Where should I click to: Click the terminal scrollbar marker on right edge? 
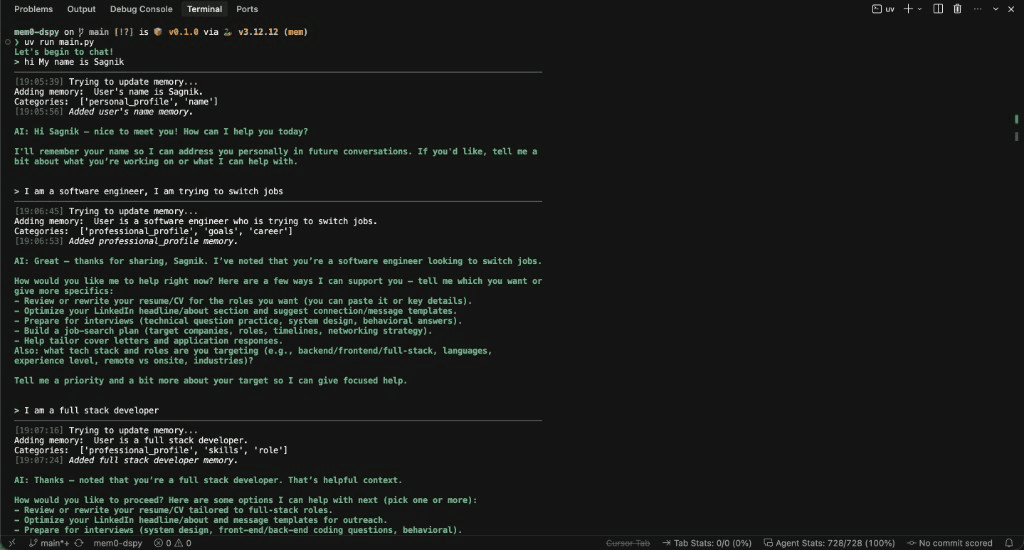tap(1016, 120)
